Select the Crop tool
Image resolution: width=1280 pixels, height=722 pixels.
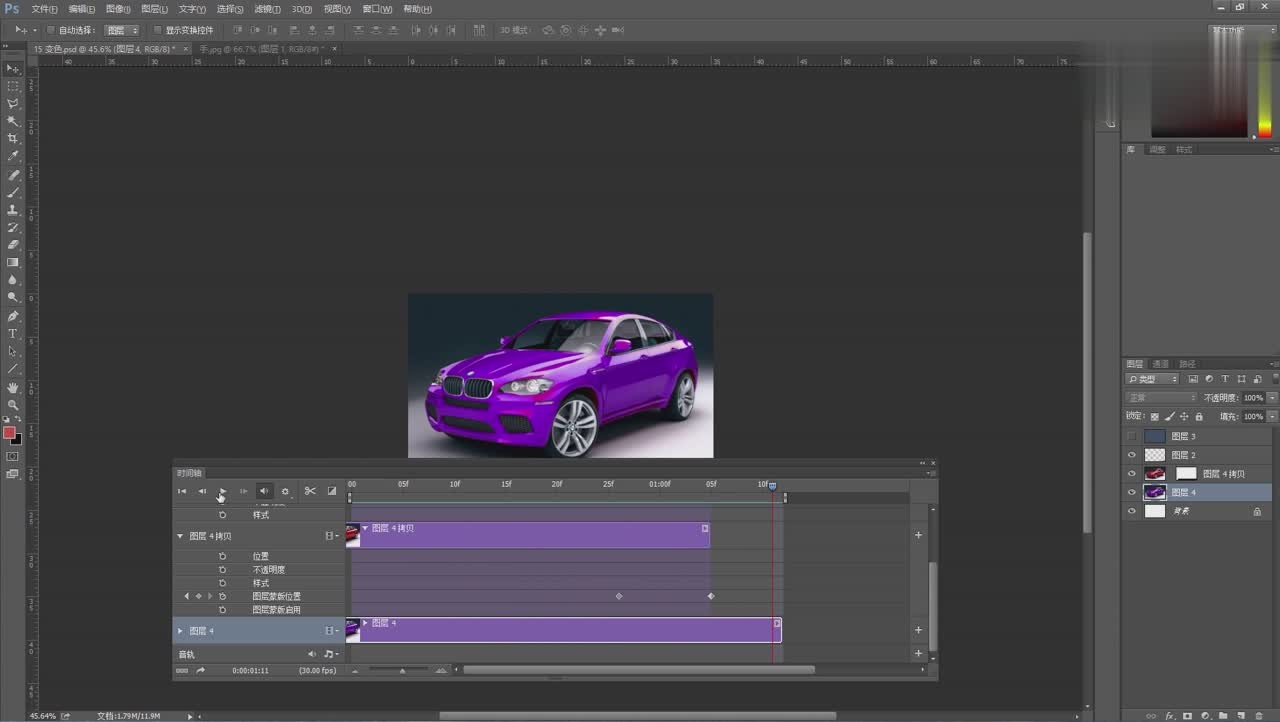[x=13, y=139]
